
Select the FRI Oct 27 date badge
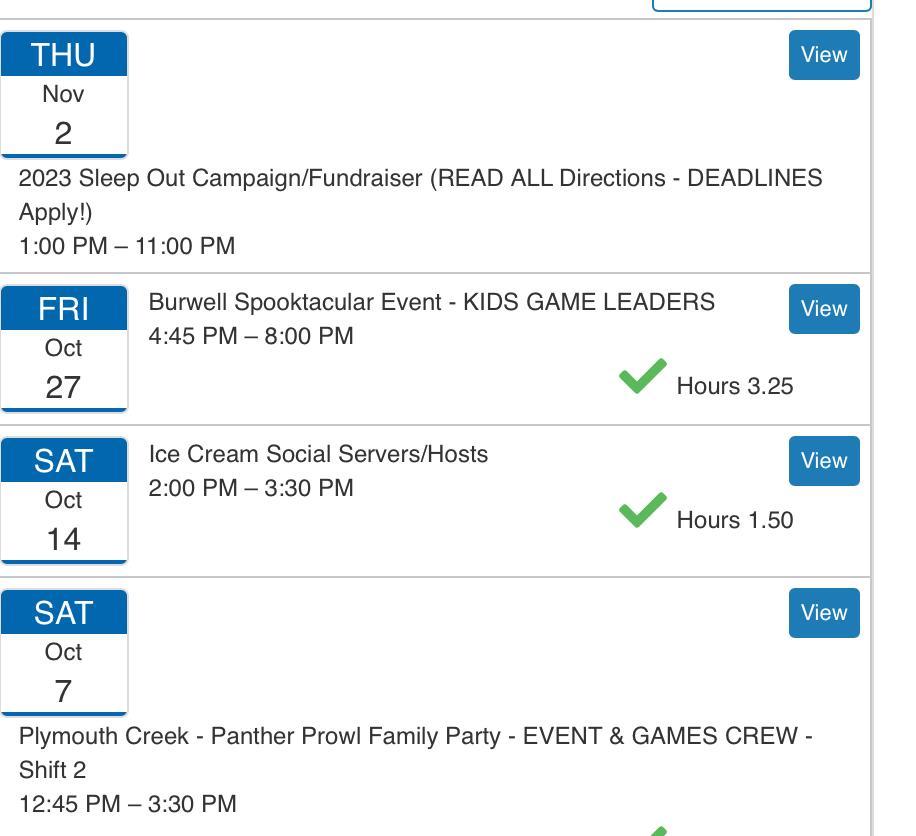coord(64,348)
